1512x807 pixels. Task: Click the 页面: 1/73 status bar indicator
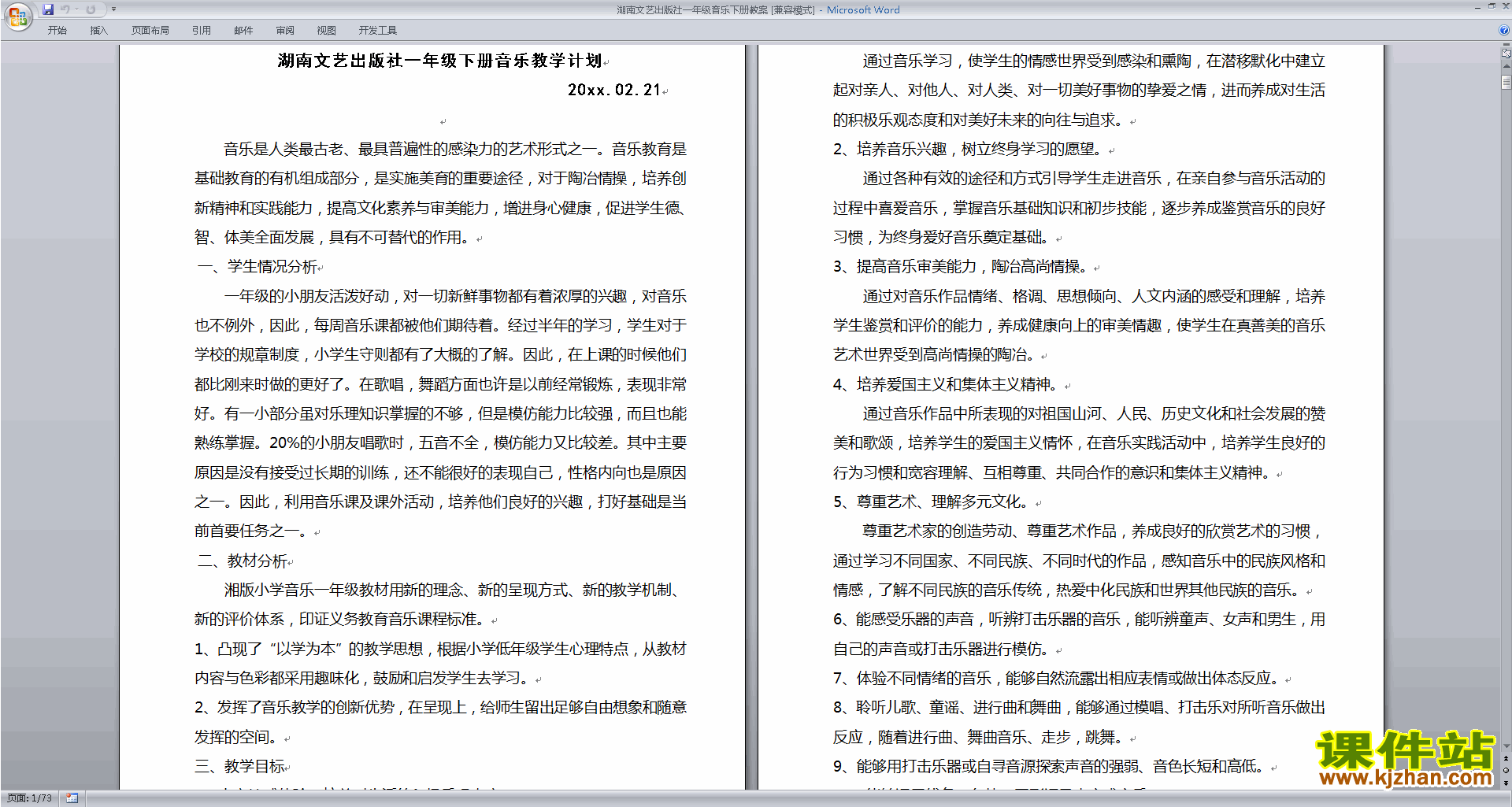click(30, 798)
